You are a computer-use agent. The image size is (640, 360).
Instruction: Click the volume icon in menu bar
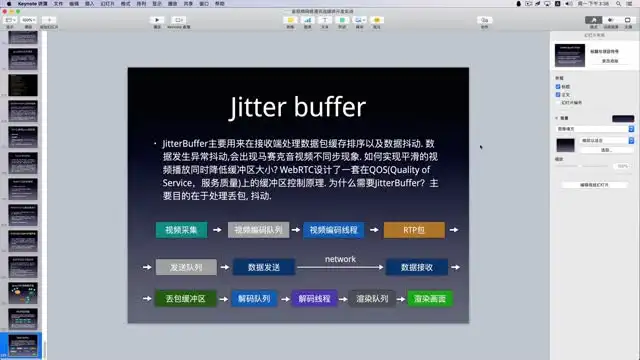(x=568, y=3)
